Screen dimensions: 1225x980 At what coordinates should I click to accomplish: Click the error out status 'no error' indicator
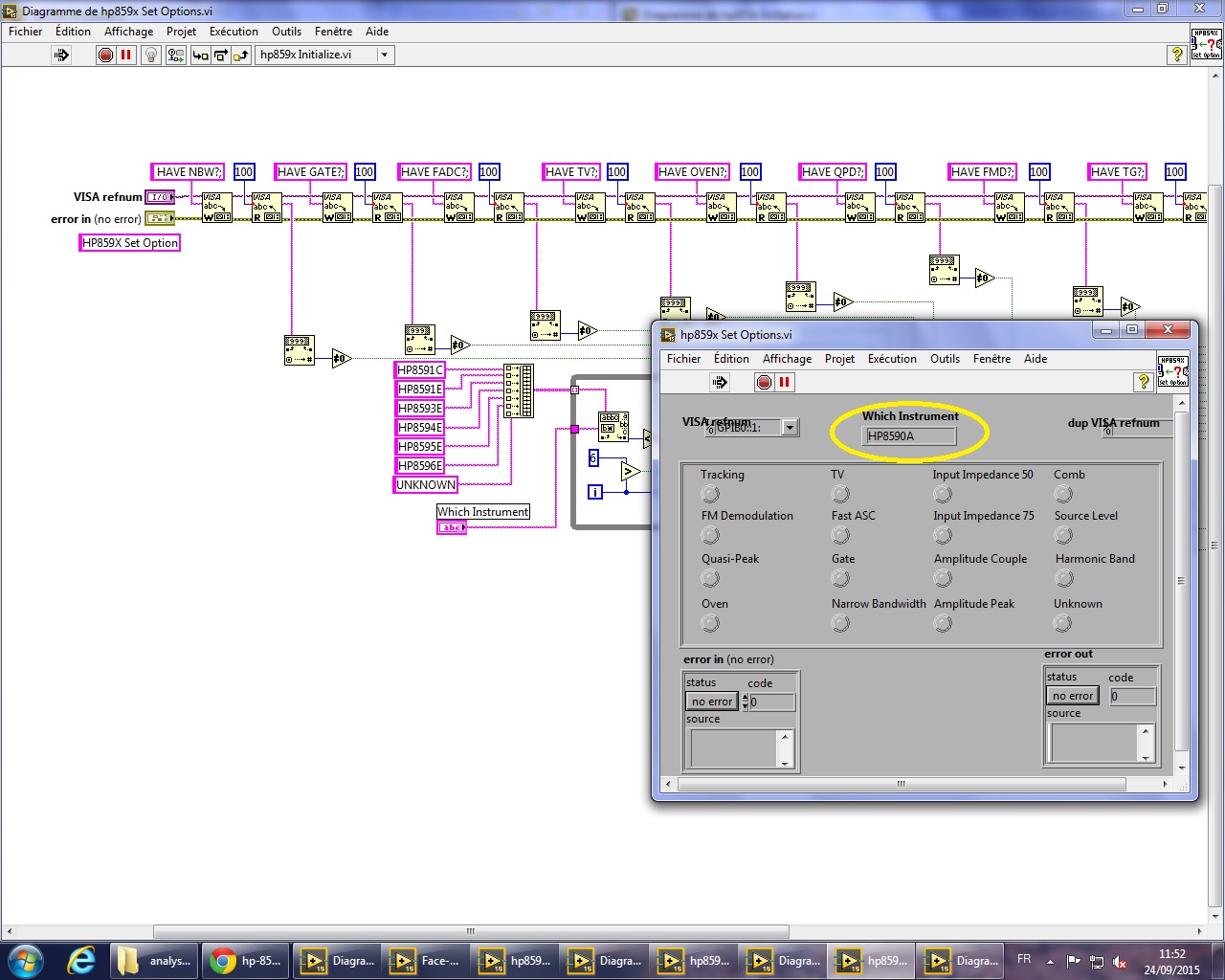[1073, 696]
